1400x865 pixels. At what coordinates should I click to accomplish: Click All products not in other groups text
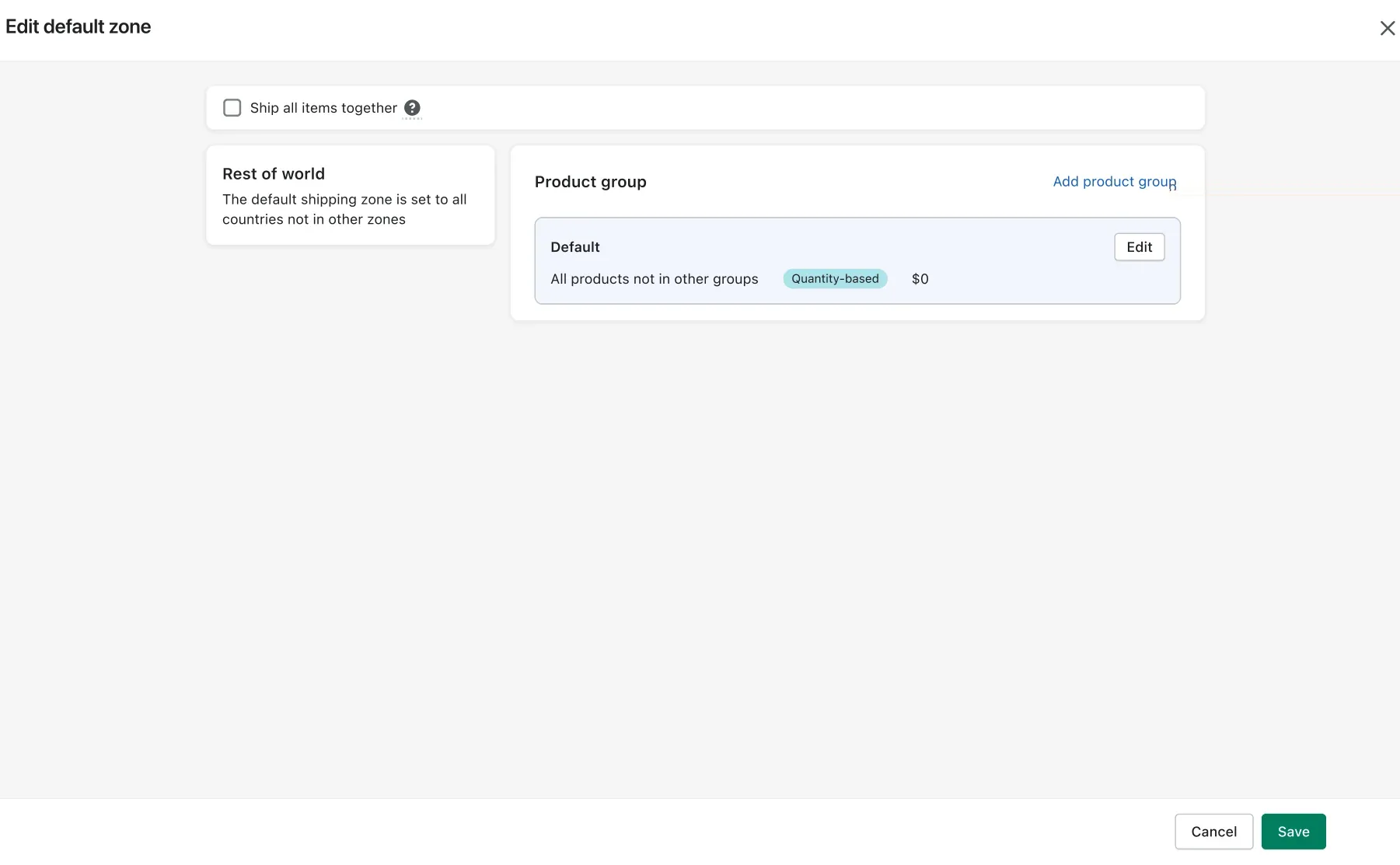click(x=654, y=279)
